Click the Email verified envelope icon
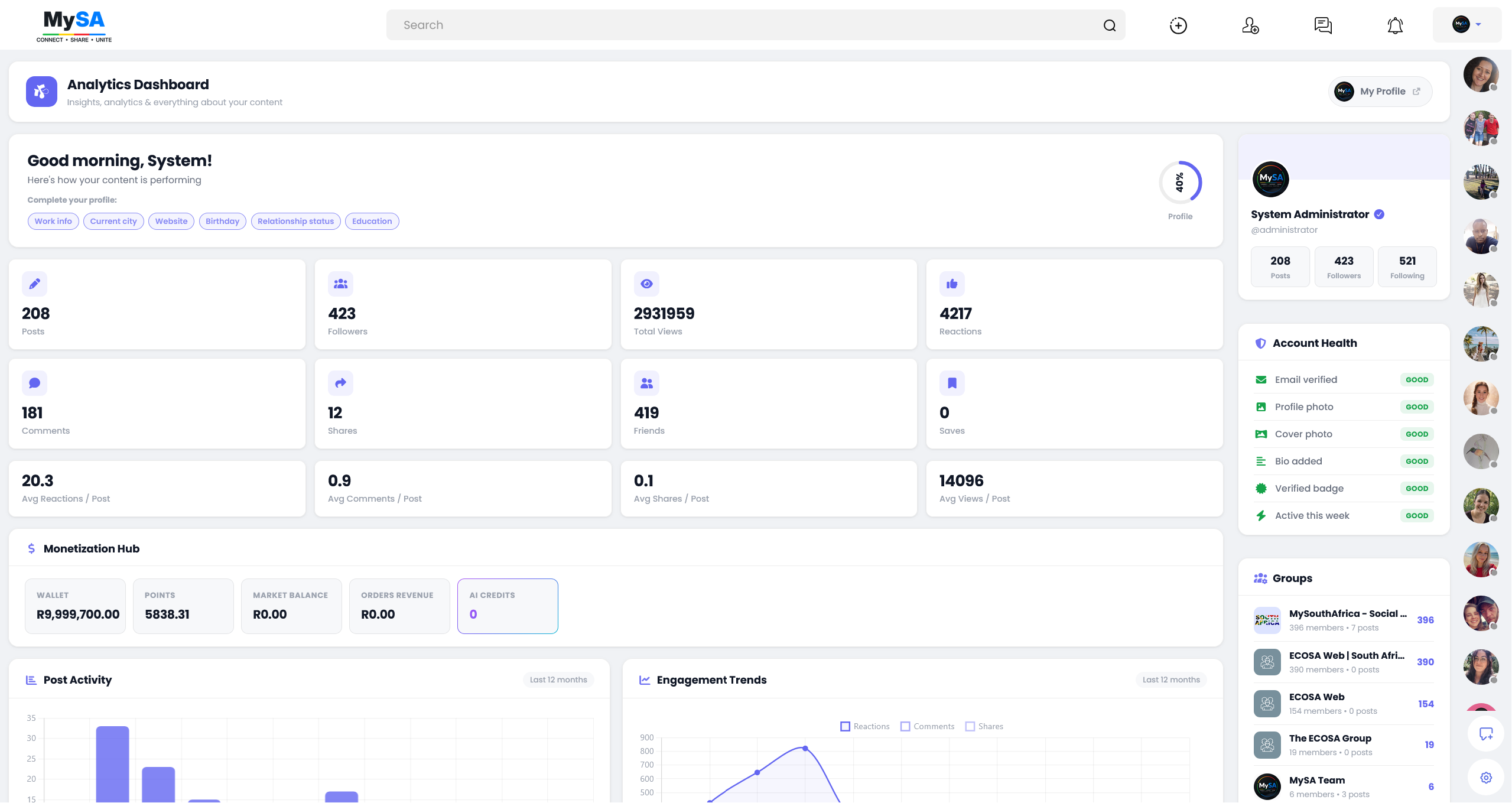The height and width of the screenshot is (803, 1512). tap(1261, 380)
